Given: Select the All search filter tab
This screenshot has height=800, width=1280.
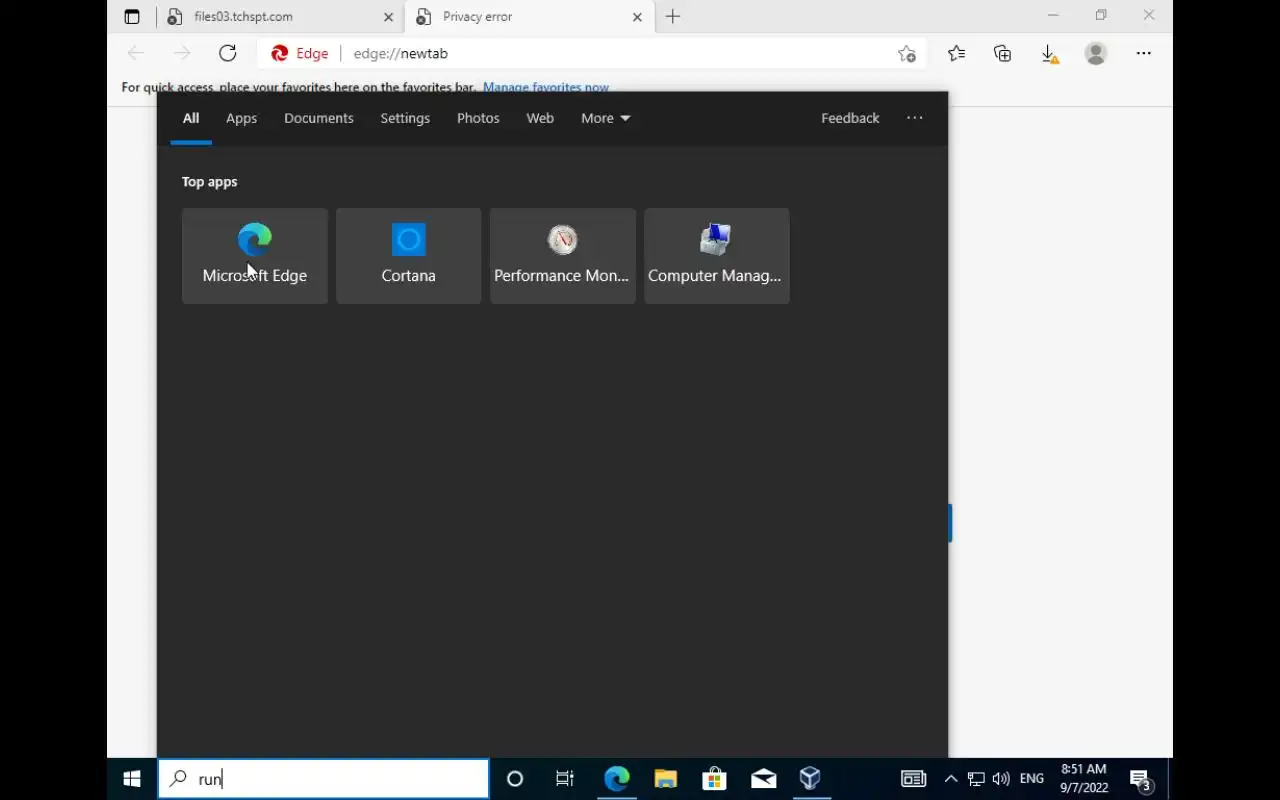Looking at the screenshot, I should tap(191, 118).
